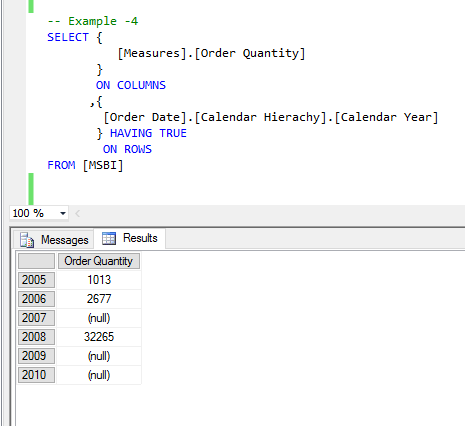Select the 2006 row header
Image resolution: width=465 pixels, height=426 pixels.
pyautogui.click(x=36, y=299)
